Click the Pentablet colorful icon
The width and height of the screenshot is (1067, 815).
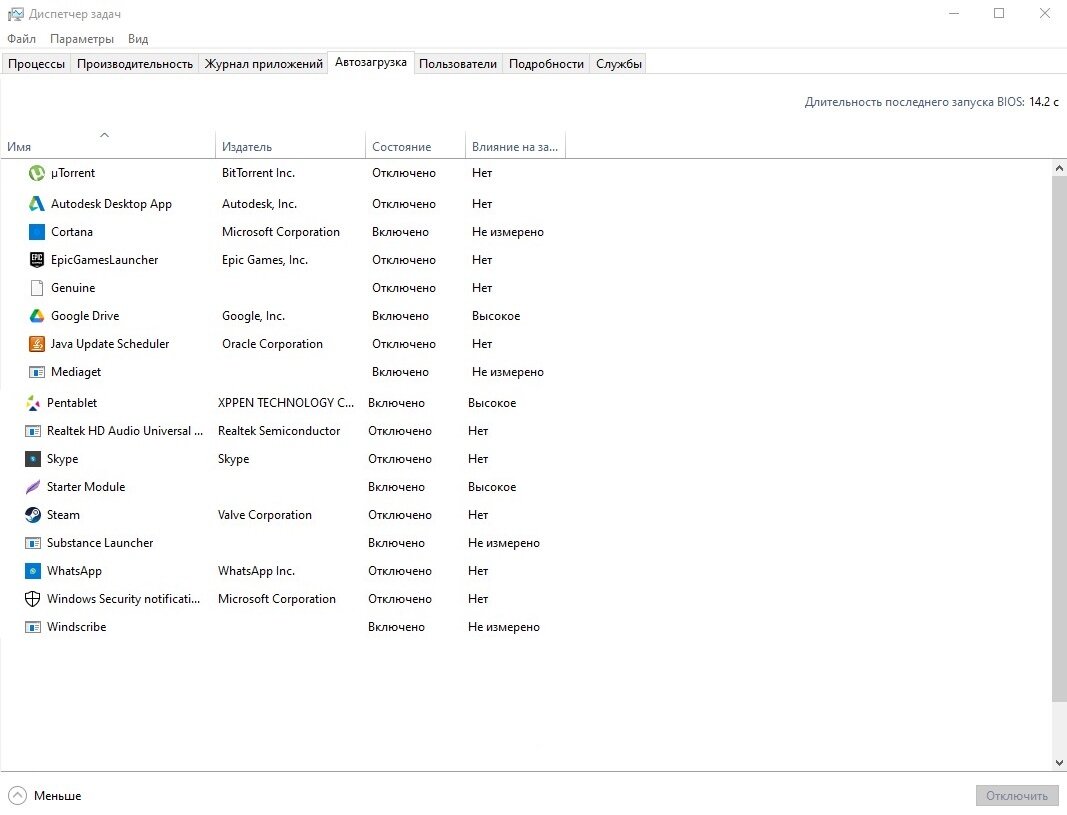33,403
